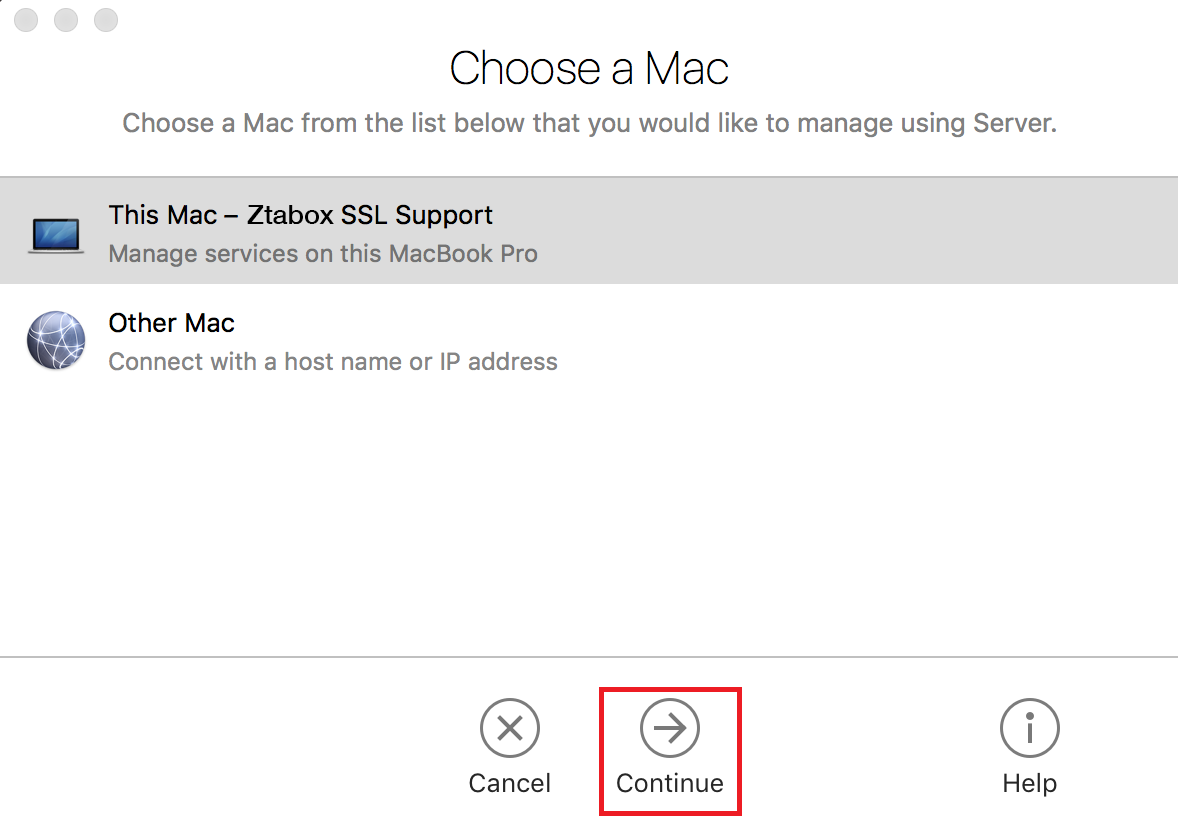Open Help via the info circle icon
1178x834 pixels.
[1029, 728]
